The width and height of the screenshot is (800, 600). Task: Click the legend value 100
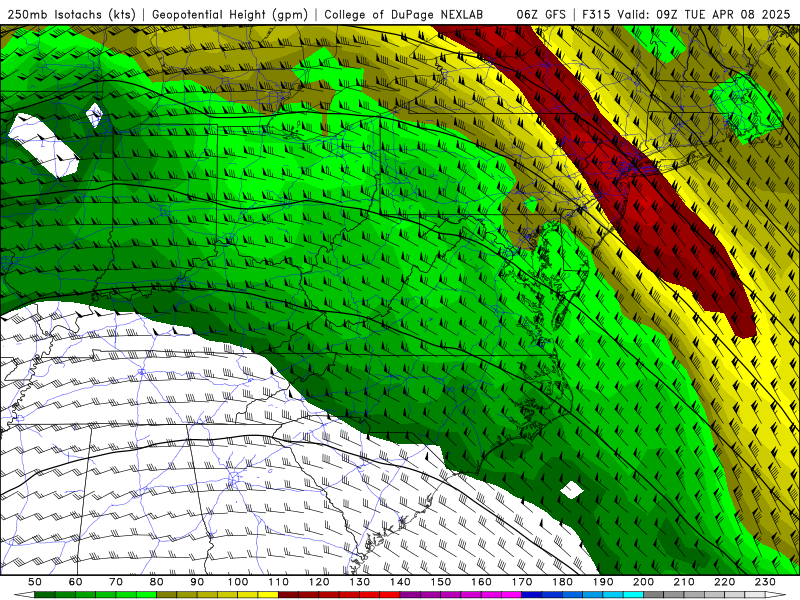[x=238, y=582]
